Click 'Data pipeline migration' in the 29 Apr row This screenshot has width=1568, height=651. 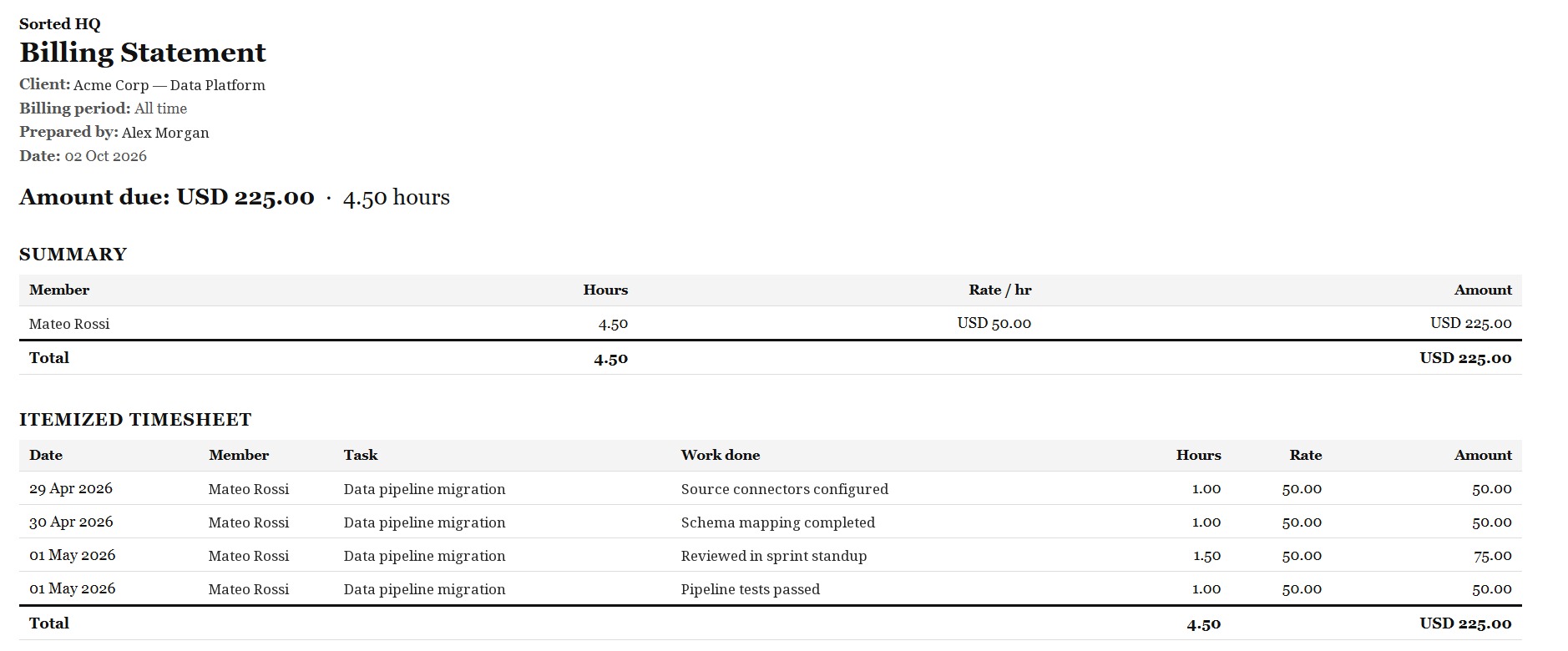(425, 490)
